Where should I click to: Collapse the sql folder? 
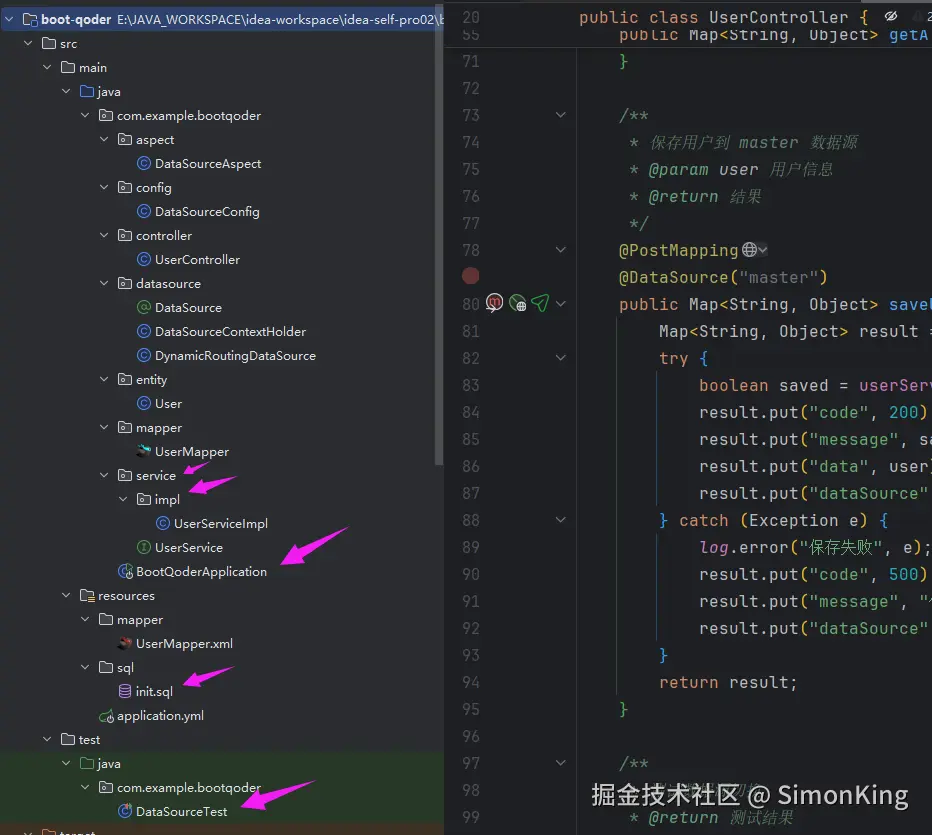tap(85, 667)
